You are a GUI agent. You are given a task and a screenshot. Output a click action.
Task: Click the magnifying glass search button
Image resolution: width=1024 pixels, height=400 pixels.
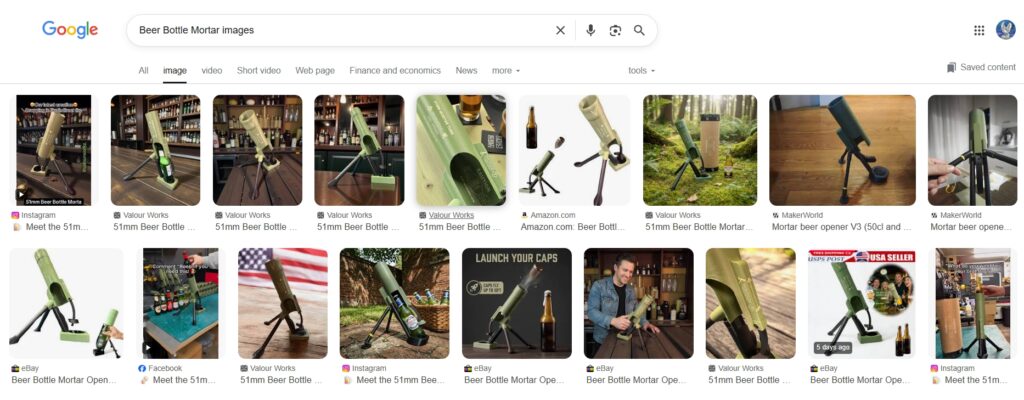coord(639,30)
